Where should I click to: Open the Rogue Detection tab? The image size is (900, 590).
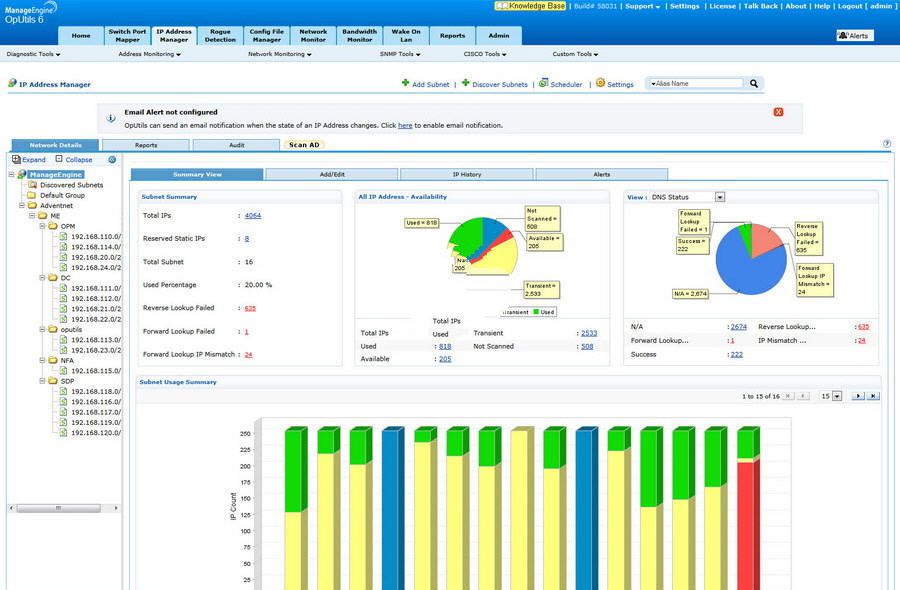coord(220,36)
